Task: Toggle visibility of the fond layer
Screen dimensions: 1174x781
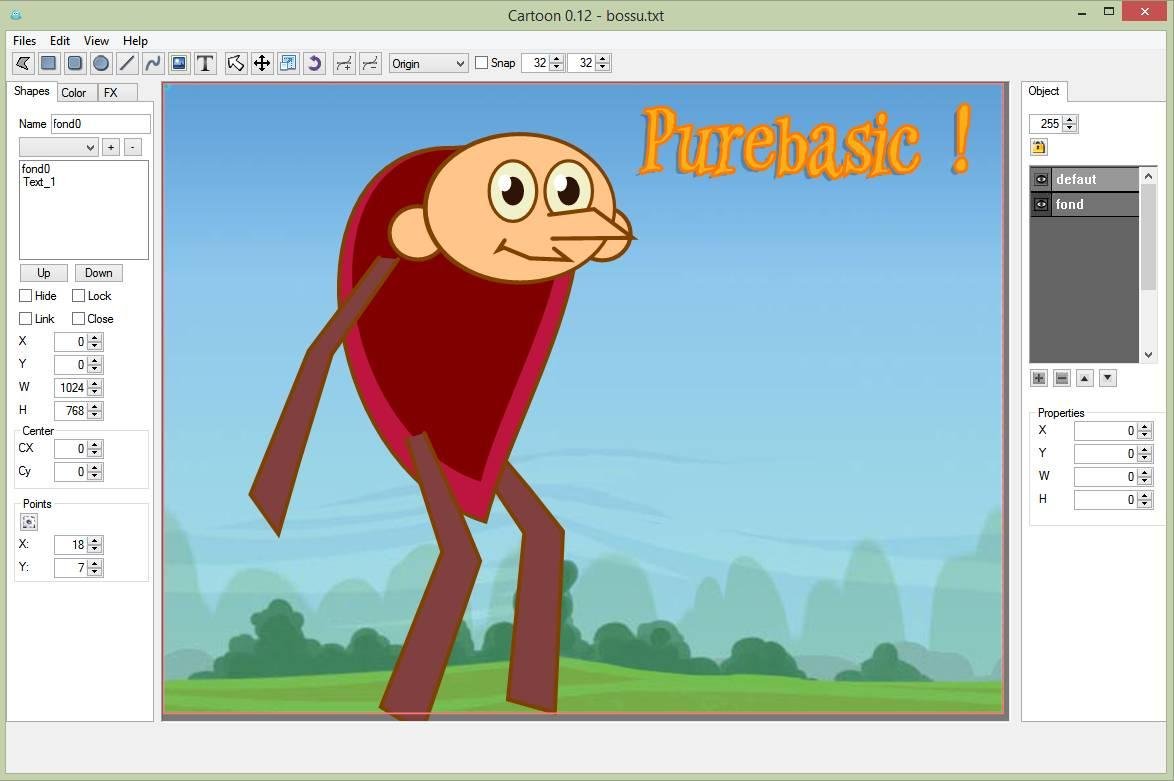Action: pos(1040,204)
